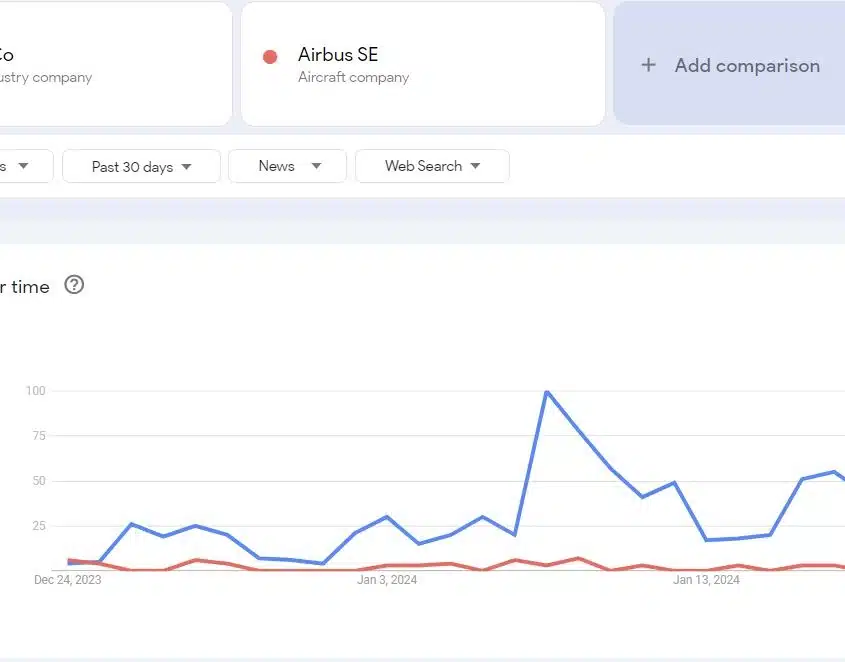Viewport: 845px width, 662px height.
Task: Click the blue line peak at 100
Action: point(546,392)
